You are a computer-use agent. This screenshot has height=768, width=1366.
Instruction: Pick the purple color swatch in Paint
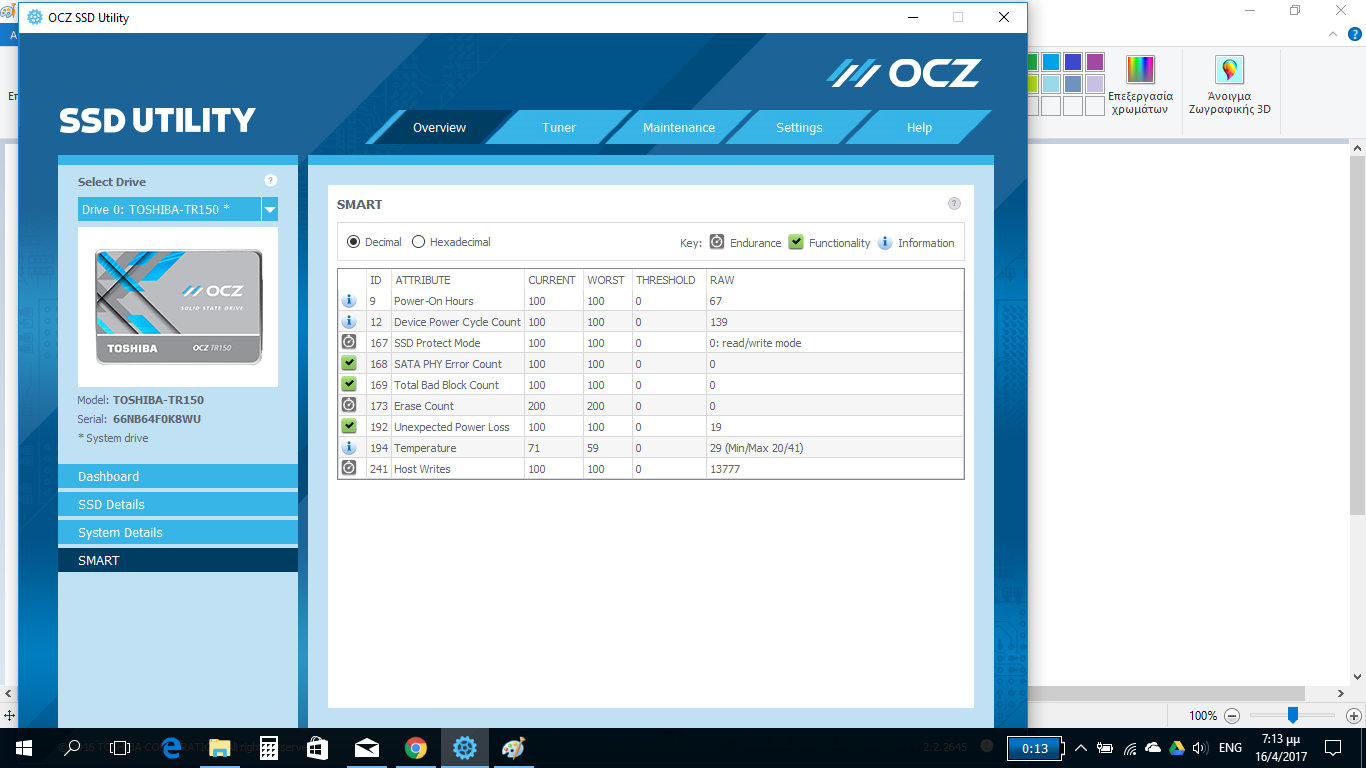(1095, 62)
